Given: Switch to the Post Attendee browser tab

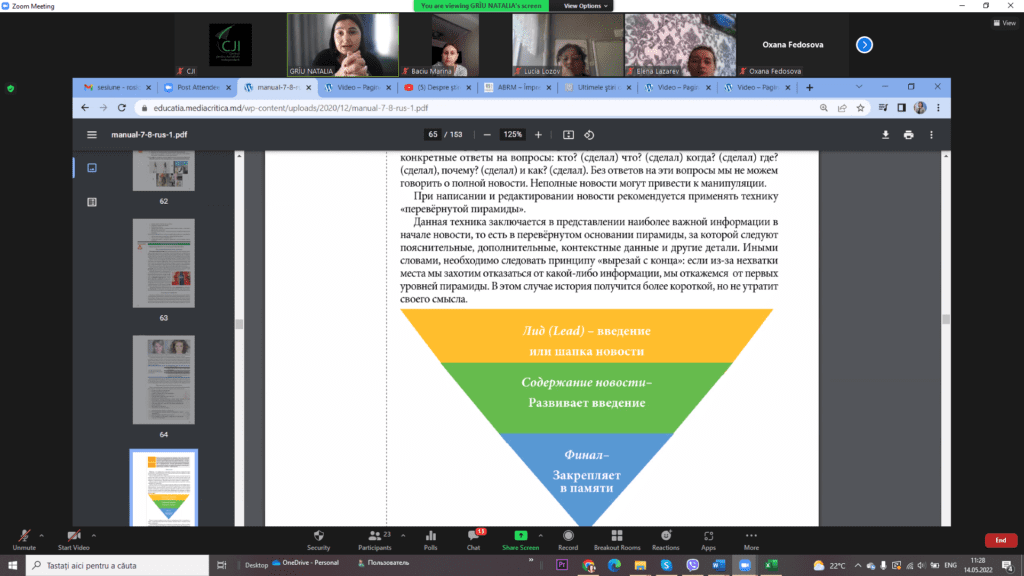Looking at the screenshot, I should [x=195, y=87].
